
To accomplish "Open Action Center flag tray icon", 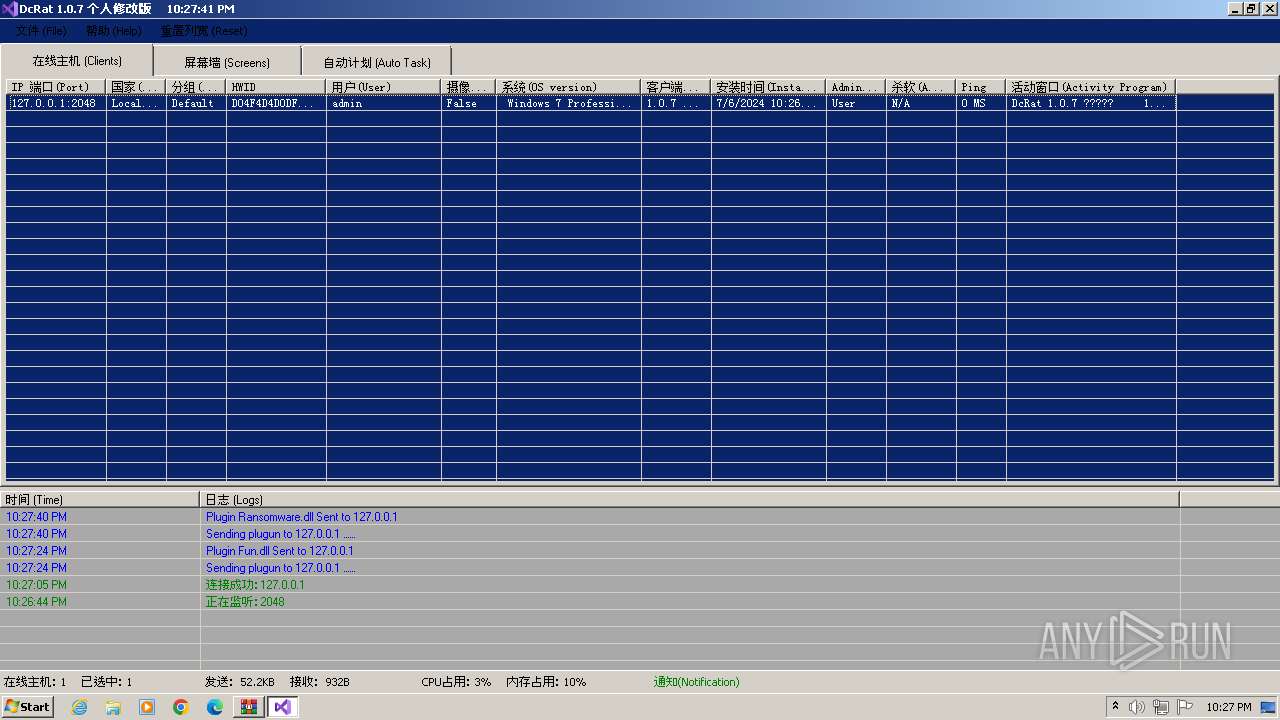I will [x=1185, y=707].
